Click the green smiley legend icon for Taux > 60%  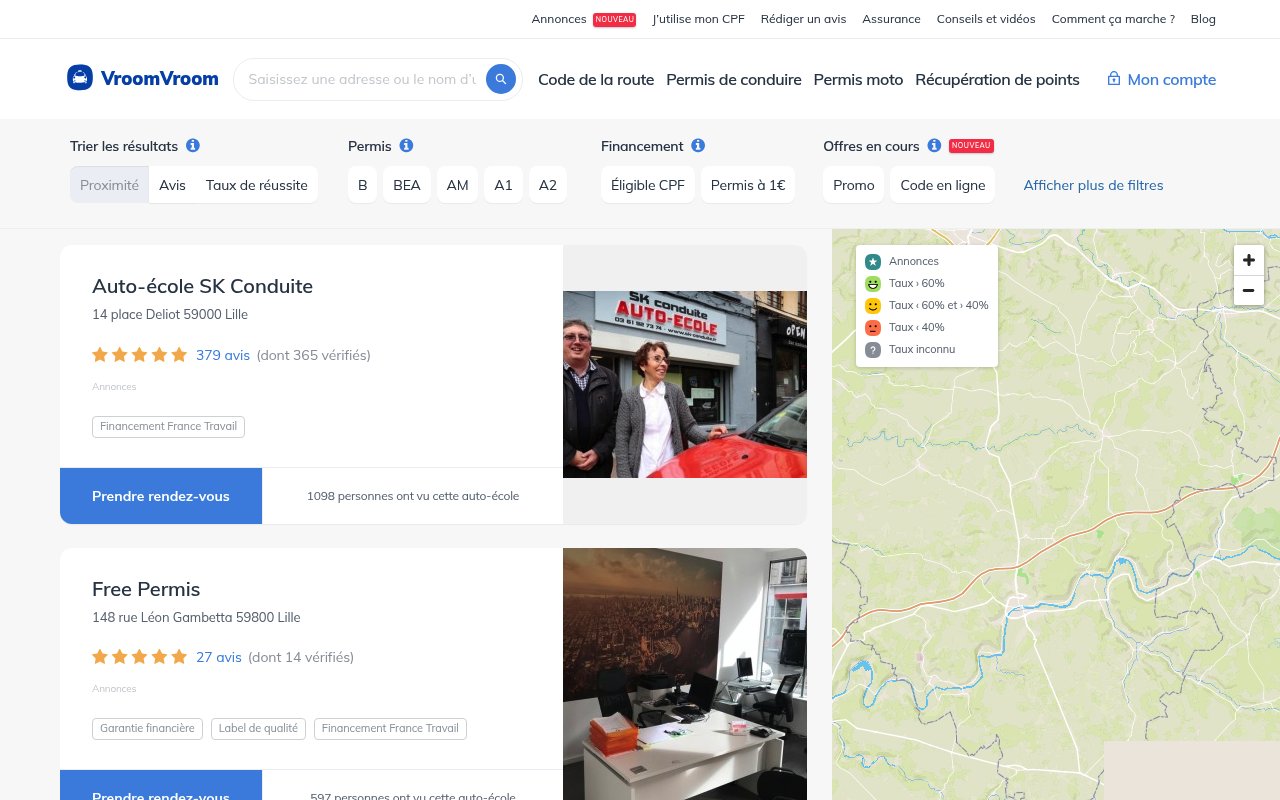(x=872, y=283)
